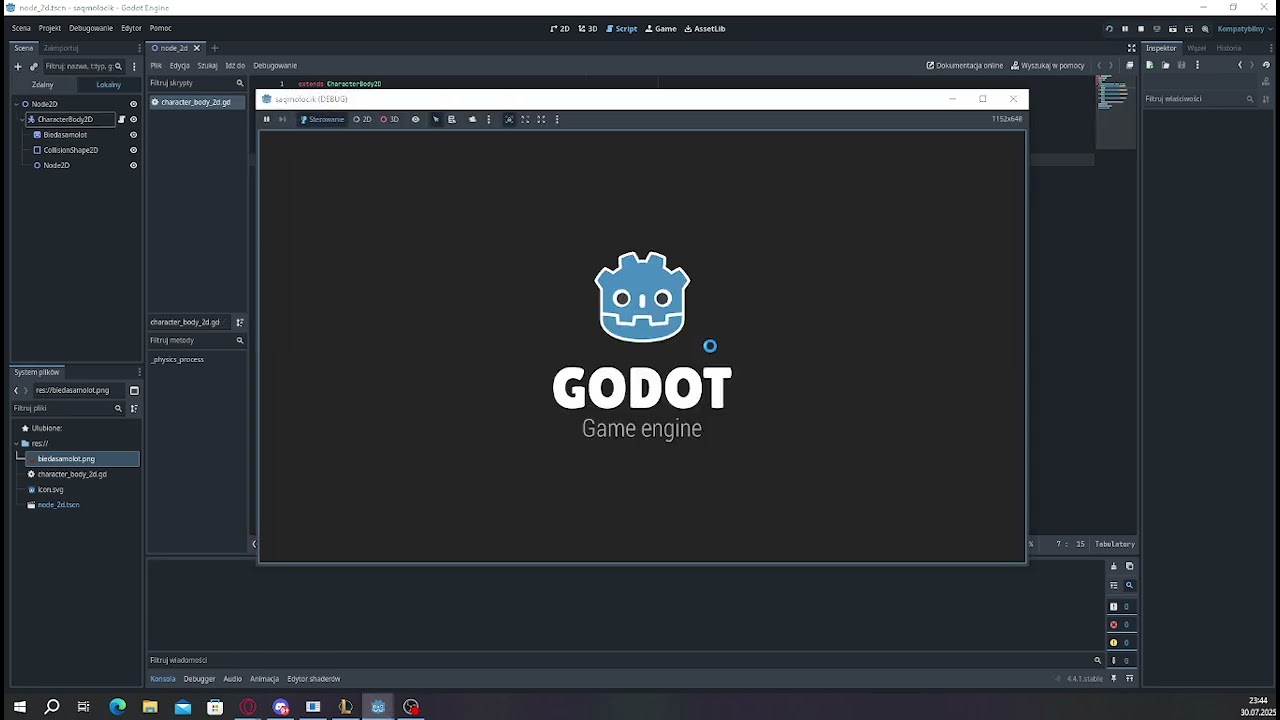
Task: Toggle script list sort icon near character_body_2d.gd
Action: pos(239,322)
